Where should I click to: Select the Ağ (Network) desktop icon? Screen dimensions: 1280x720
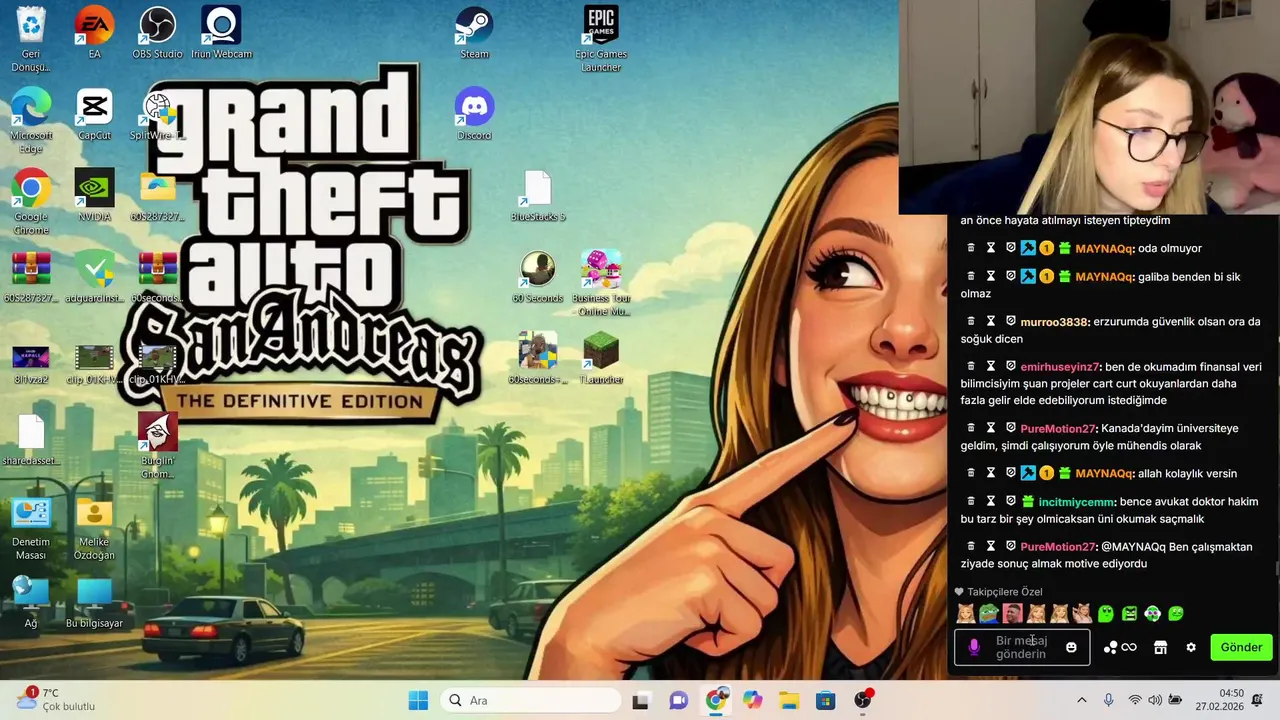coord(31,602)
